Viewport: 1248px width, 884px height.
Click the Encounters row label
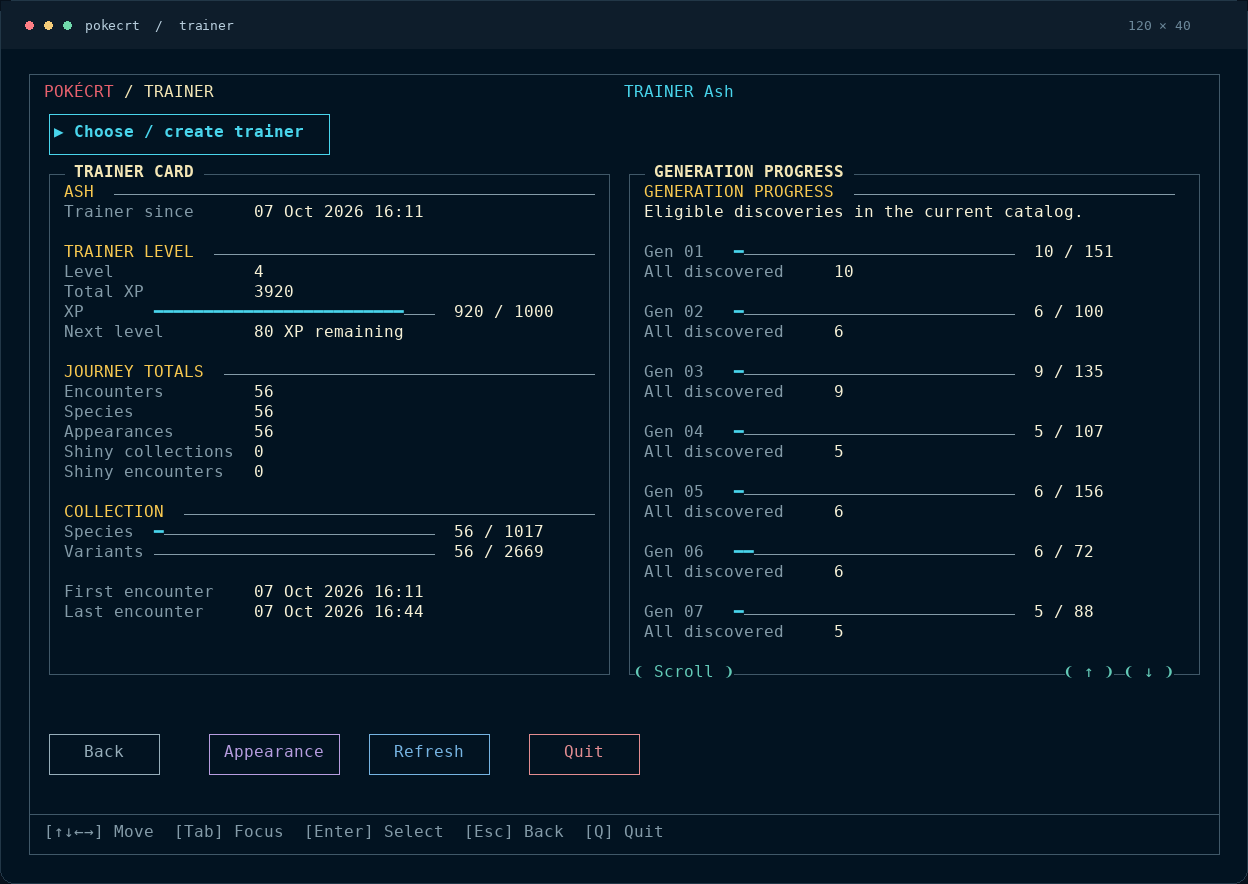pyautogui.click(x=114, y=392)
